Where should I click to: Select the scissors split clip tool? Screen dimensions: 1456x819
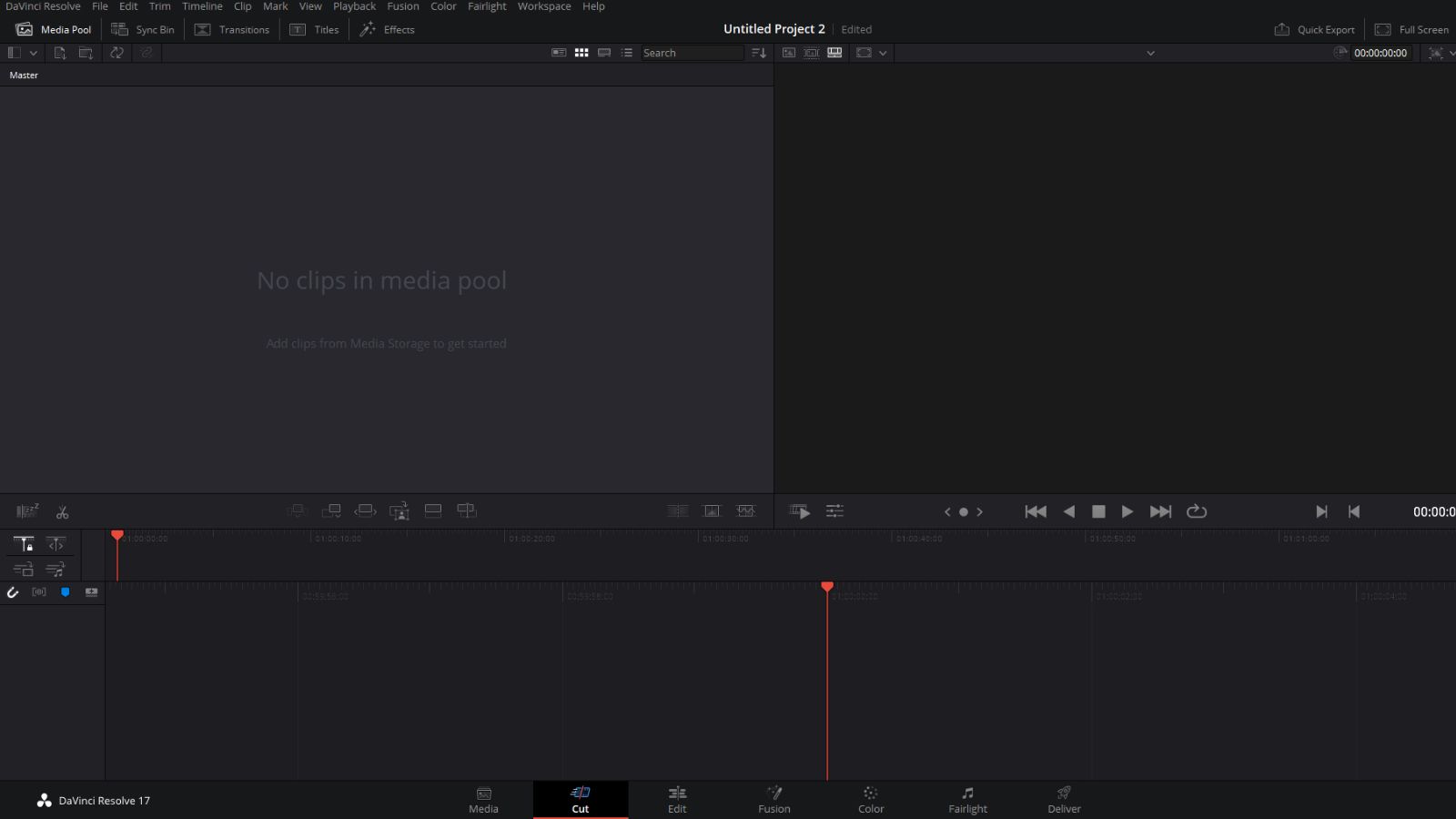(62, 511)
